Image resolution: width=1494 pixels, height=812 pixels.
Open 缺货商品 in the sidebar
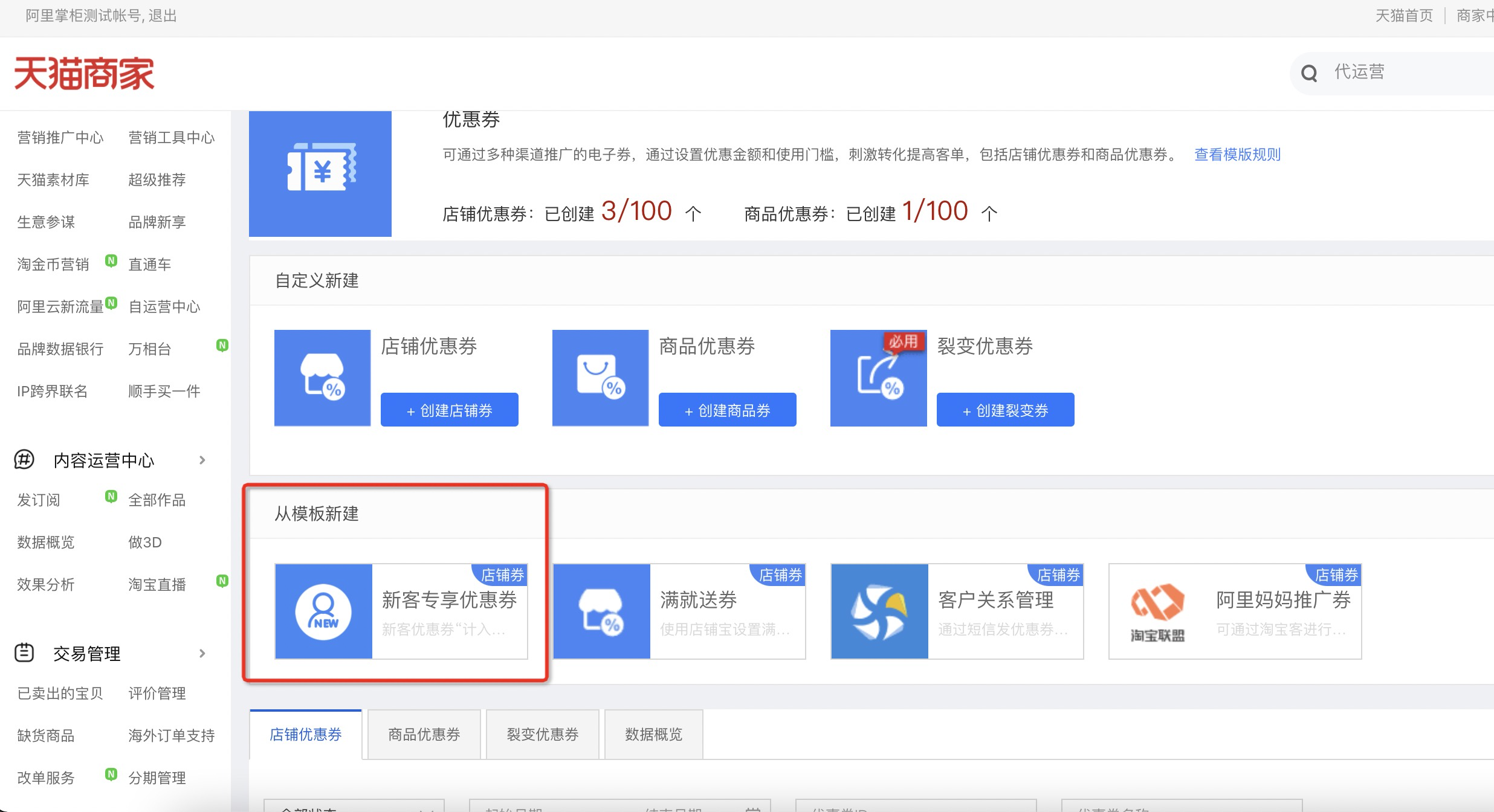point(46,736)
